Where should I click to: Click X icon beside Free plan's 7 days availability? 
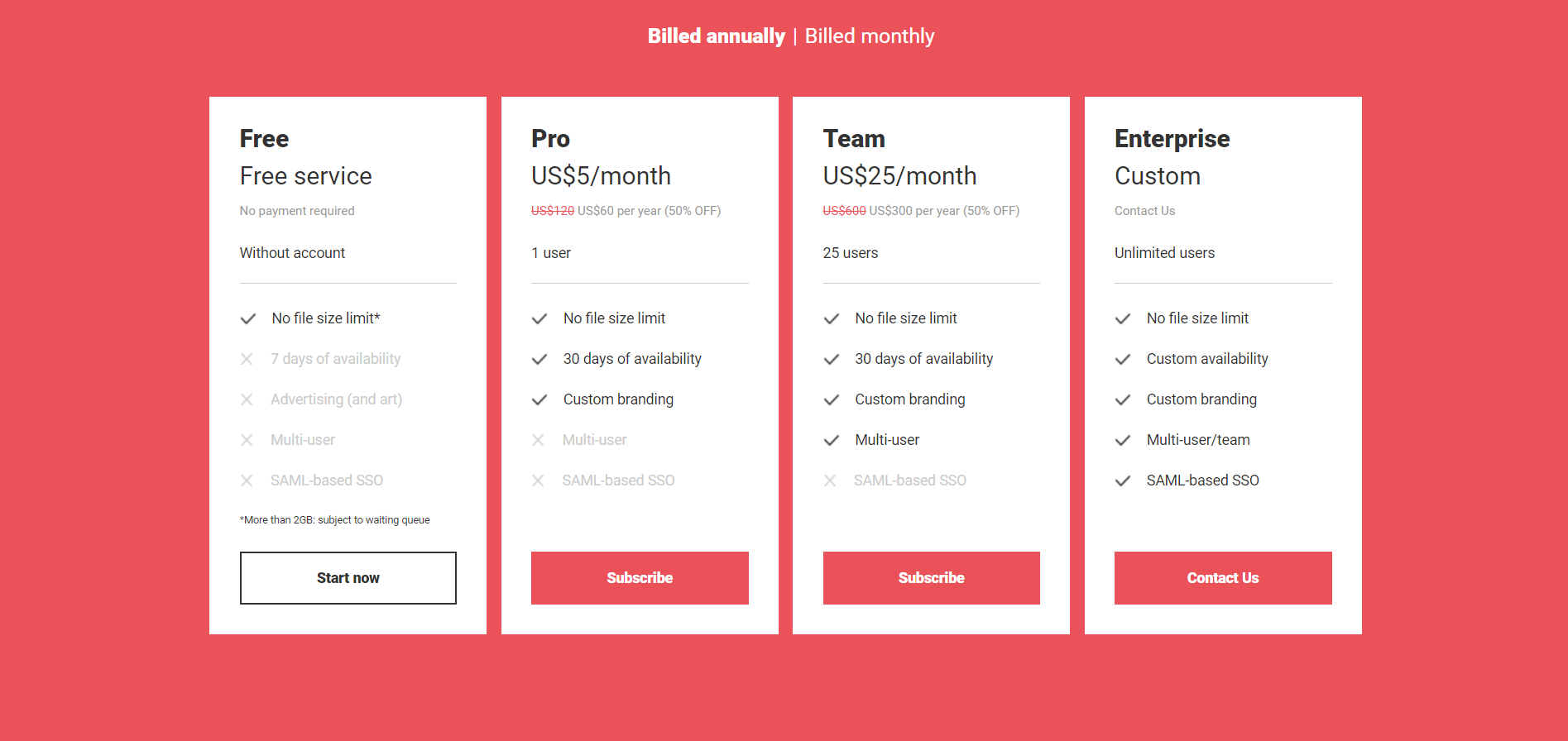(x=247, y=359)
